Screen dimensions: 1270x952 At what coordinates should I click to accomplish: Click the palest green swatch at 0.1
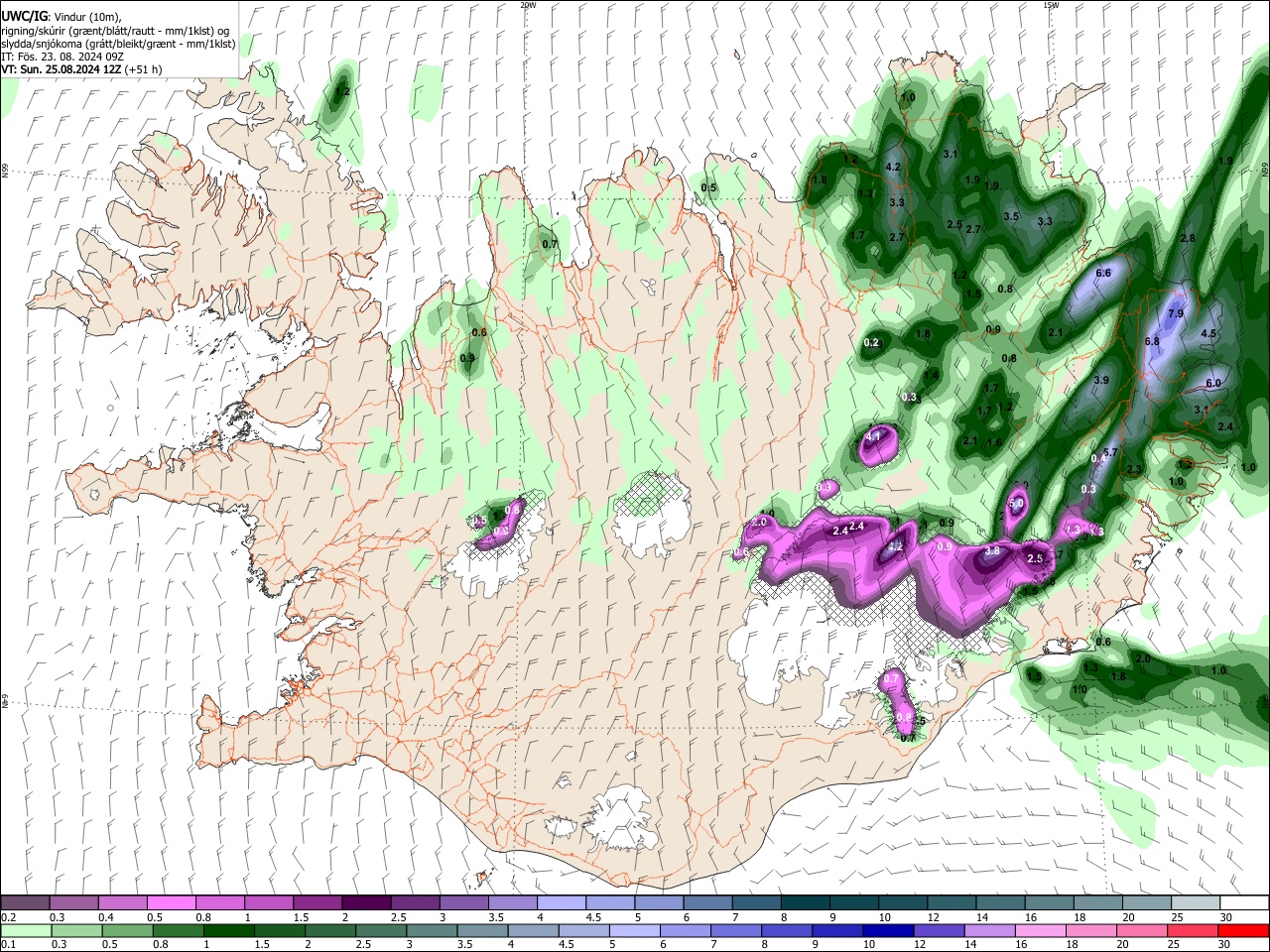tap(26, 930)
